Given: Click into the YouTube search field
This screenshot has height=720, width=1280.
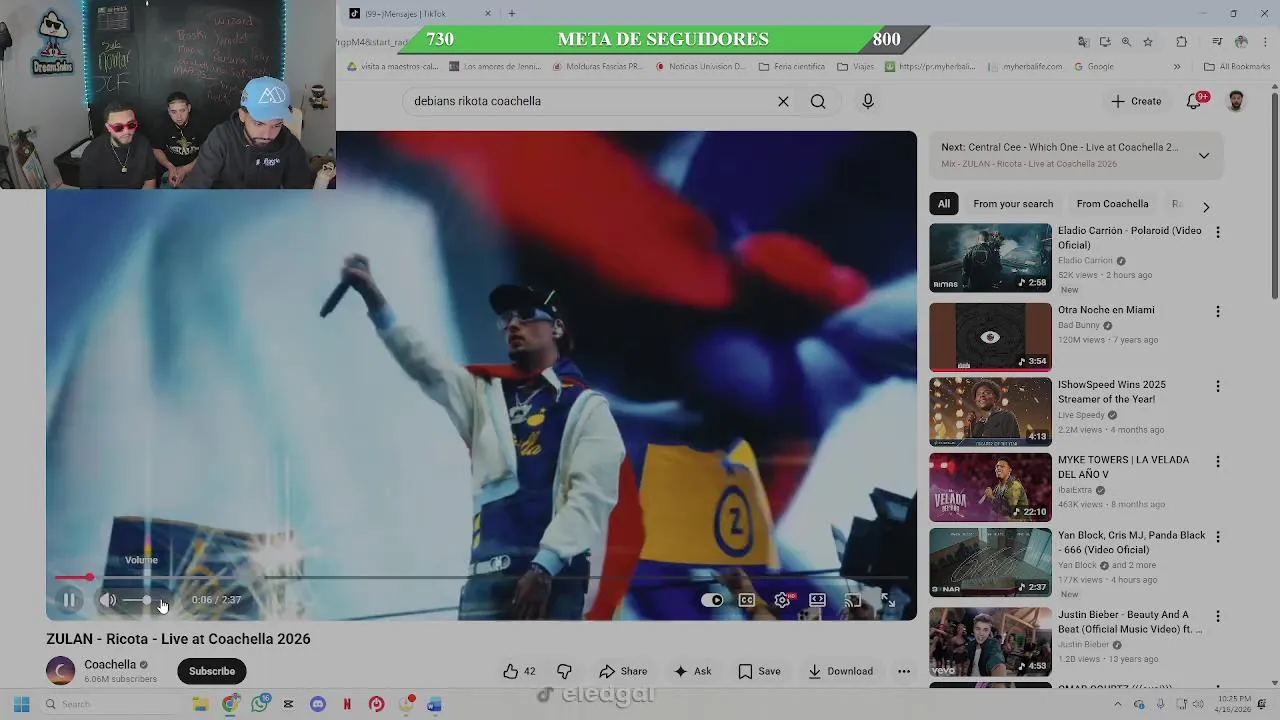Looking at the screenshot, I should [x=590, y=101].
